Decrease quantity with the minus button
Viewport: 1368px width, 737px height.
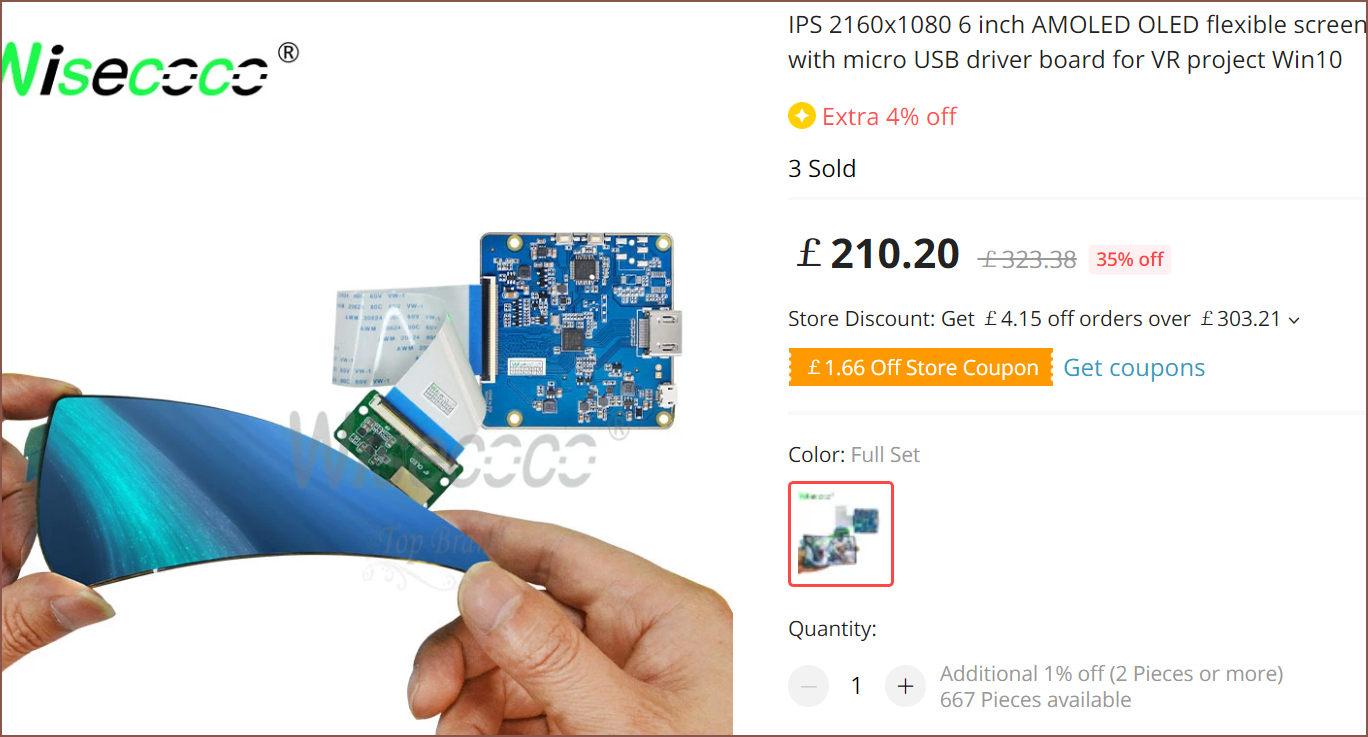tap(809, 686)
